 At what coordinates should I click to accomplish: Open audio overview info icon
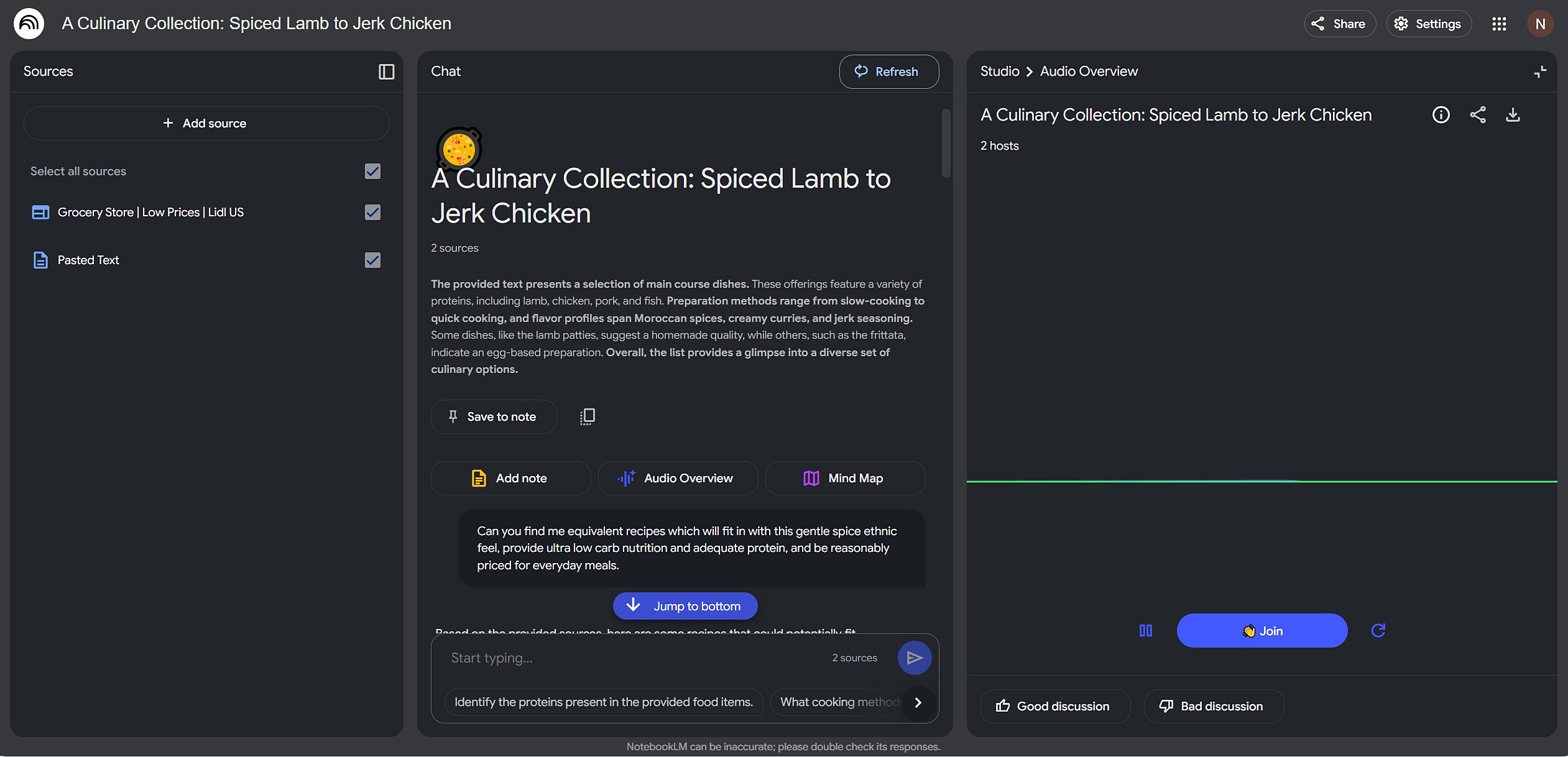1441,115
